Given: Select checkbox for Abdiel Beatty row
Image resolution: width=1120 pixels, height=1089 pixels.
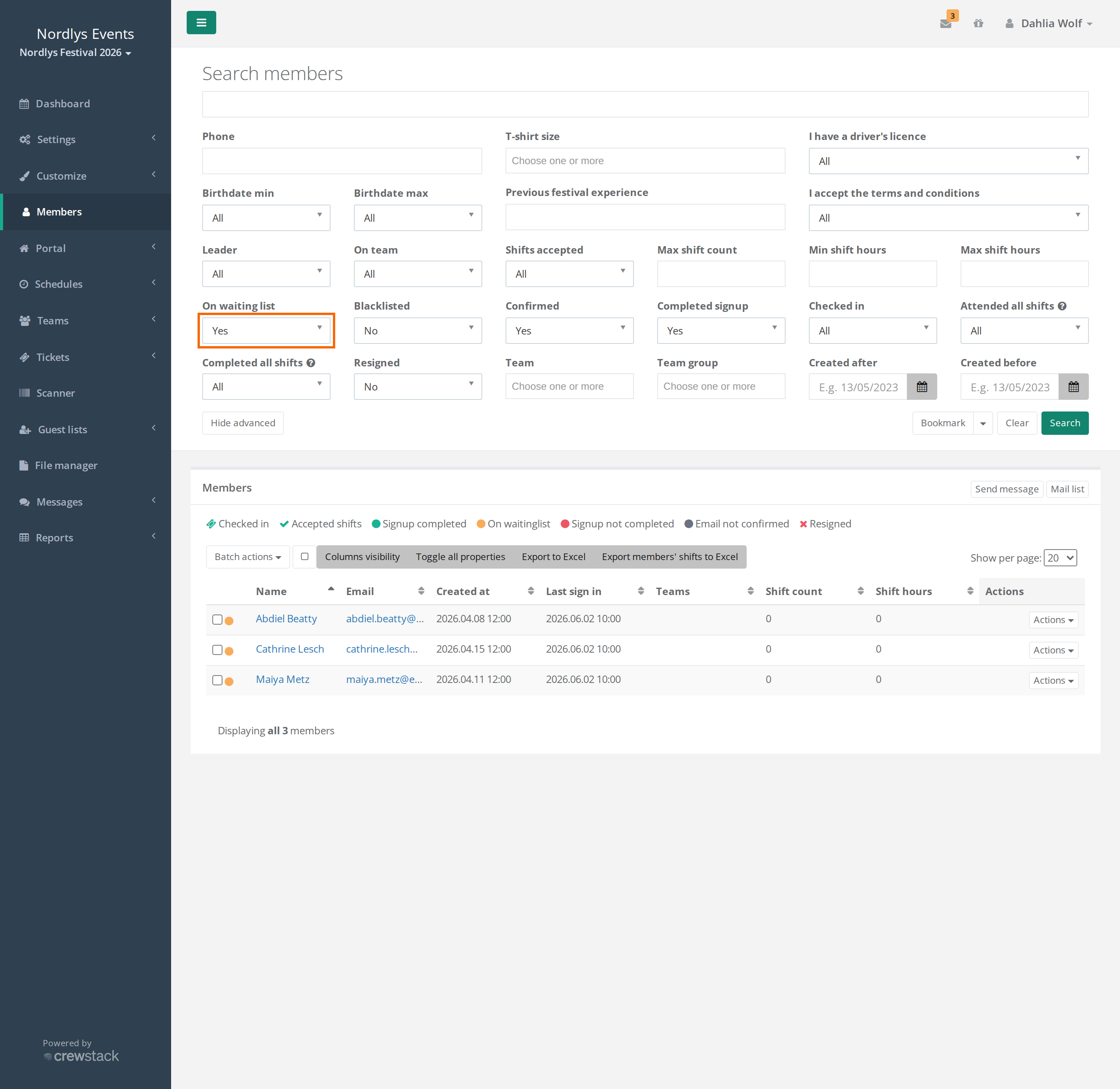Looking at the screenshot, I should tap(217, 620).
